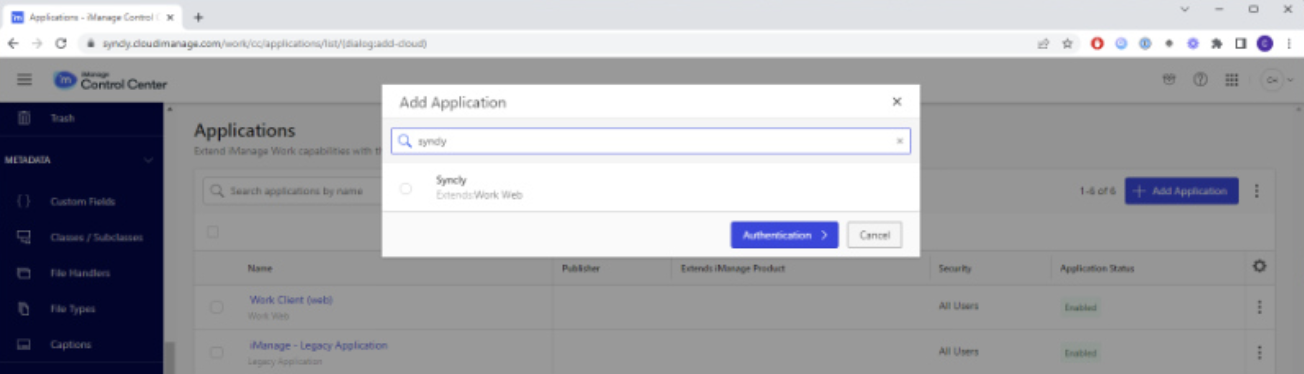Screen dimensions: 1304x374
Task: Open Classes / Subclasses in sidebar
Action: (x=97, y=238)
